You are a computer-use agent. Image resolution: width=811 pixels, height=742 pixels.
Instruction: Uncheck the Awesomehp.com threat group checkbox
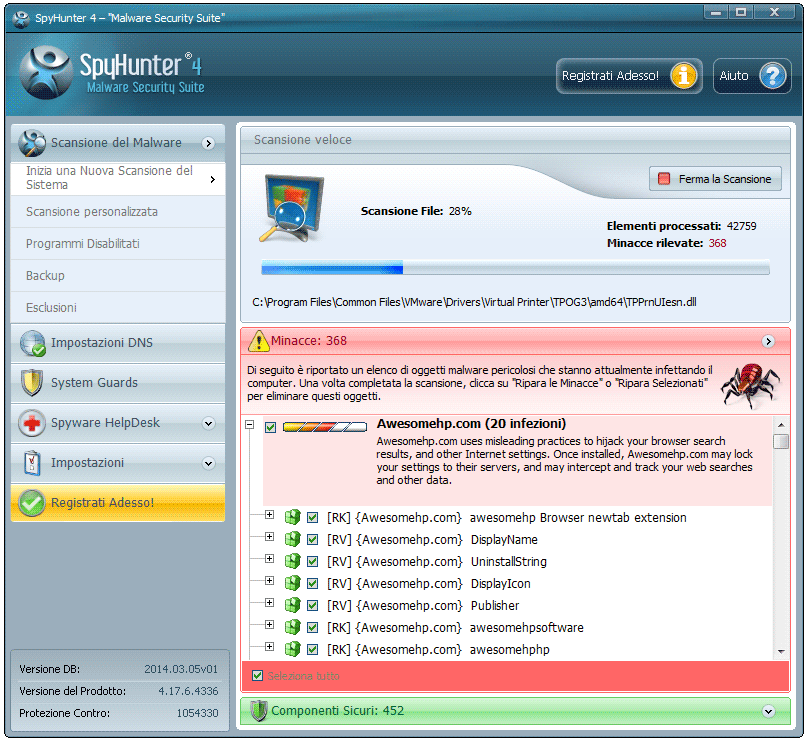coord(271,427)
